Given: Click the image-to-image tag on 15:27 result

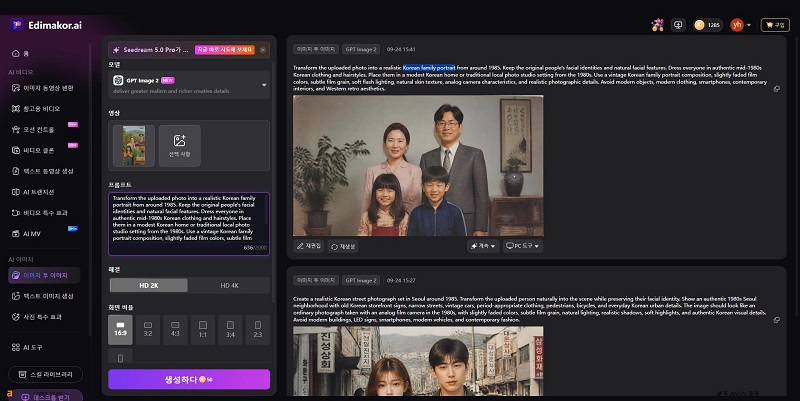Looking at the screenshot, I should [x=316, y=280].
